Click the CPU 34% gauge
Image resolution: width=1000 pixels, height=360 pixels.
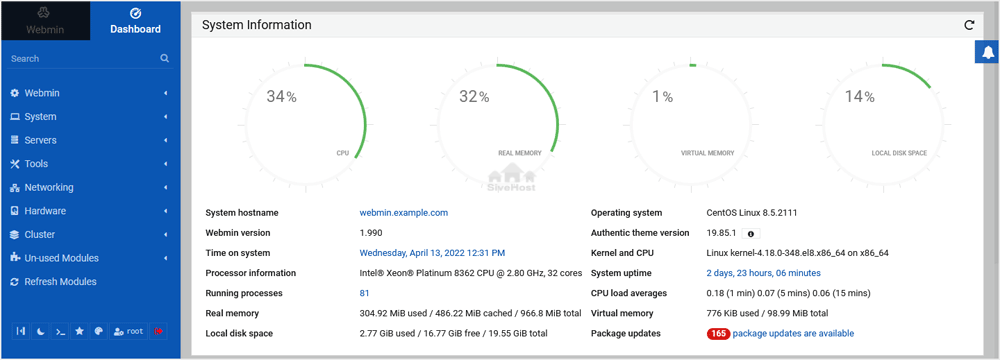[x=305, y=126]
